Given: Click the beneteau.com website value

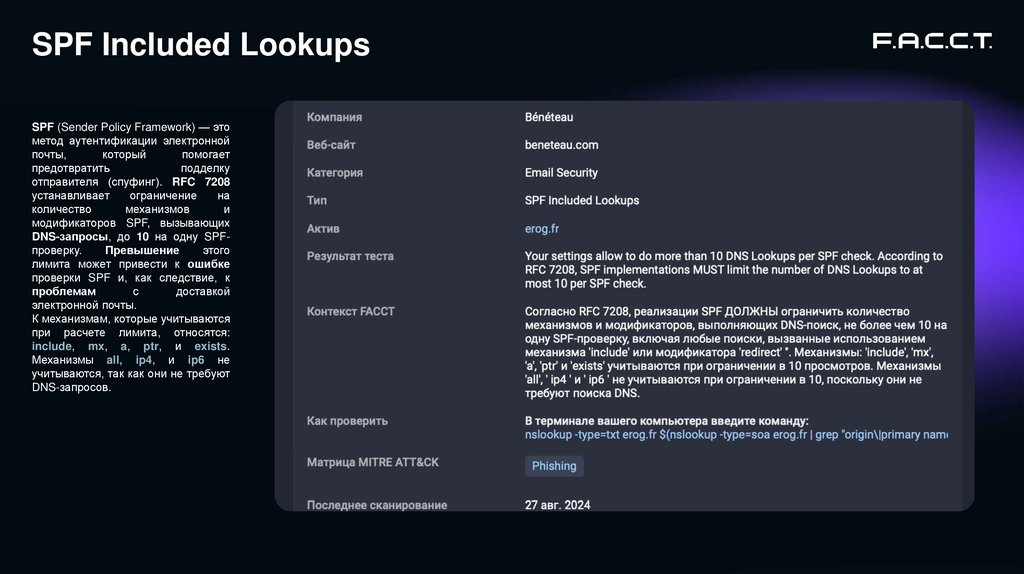Looking at the screenshot, I should 561,145.
